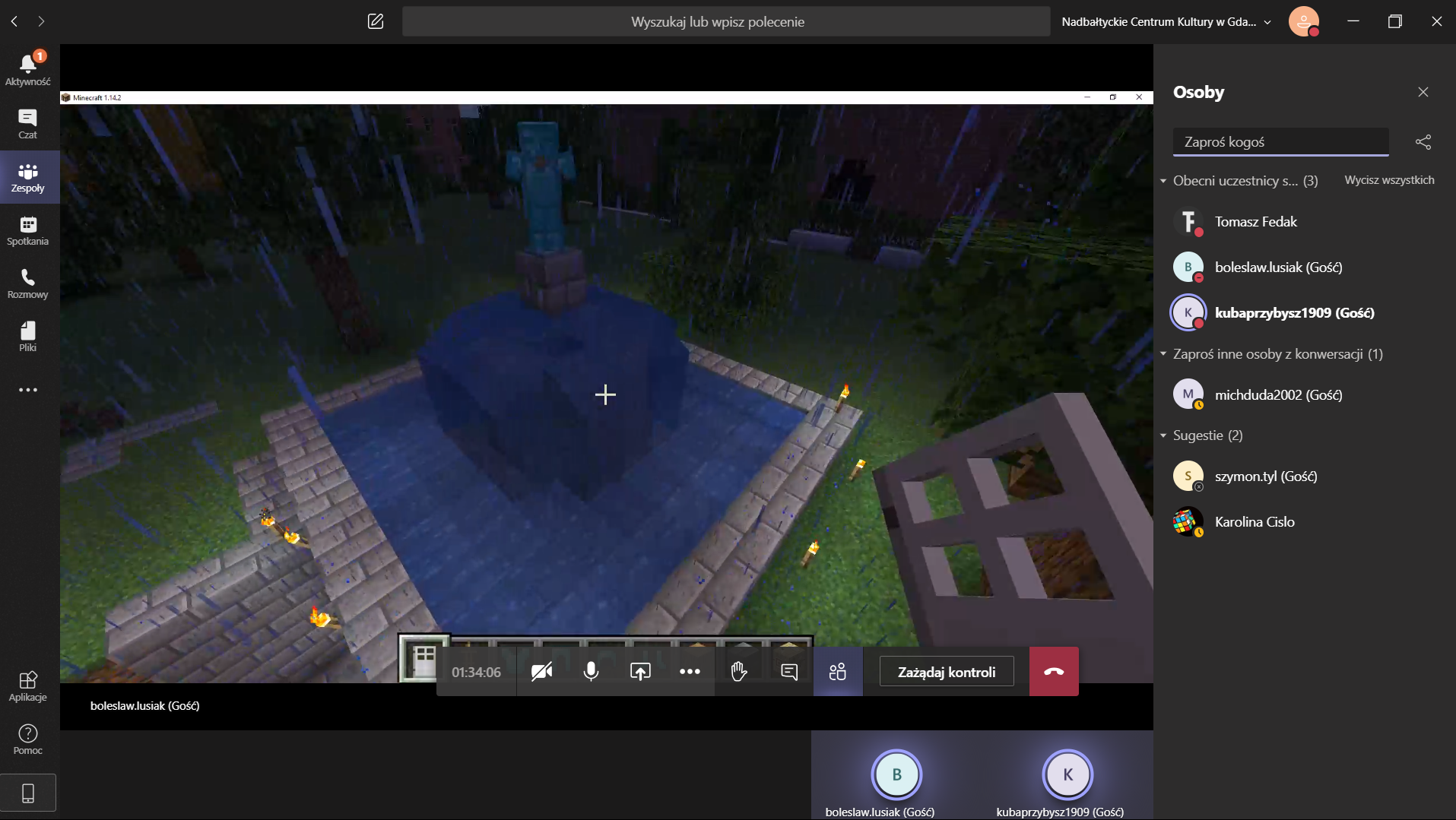
Task: Hide the participants panel
Action: pyautogui.click(x=838, y=672)
